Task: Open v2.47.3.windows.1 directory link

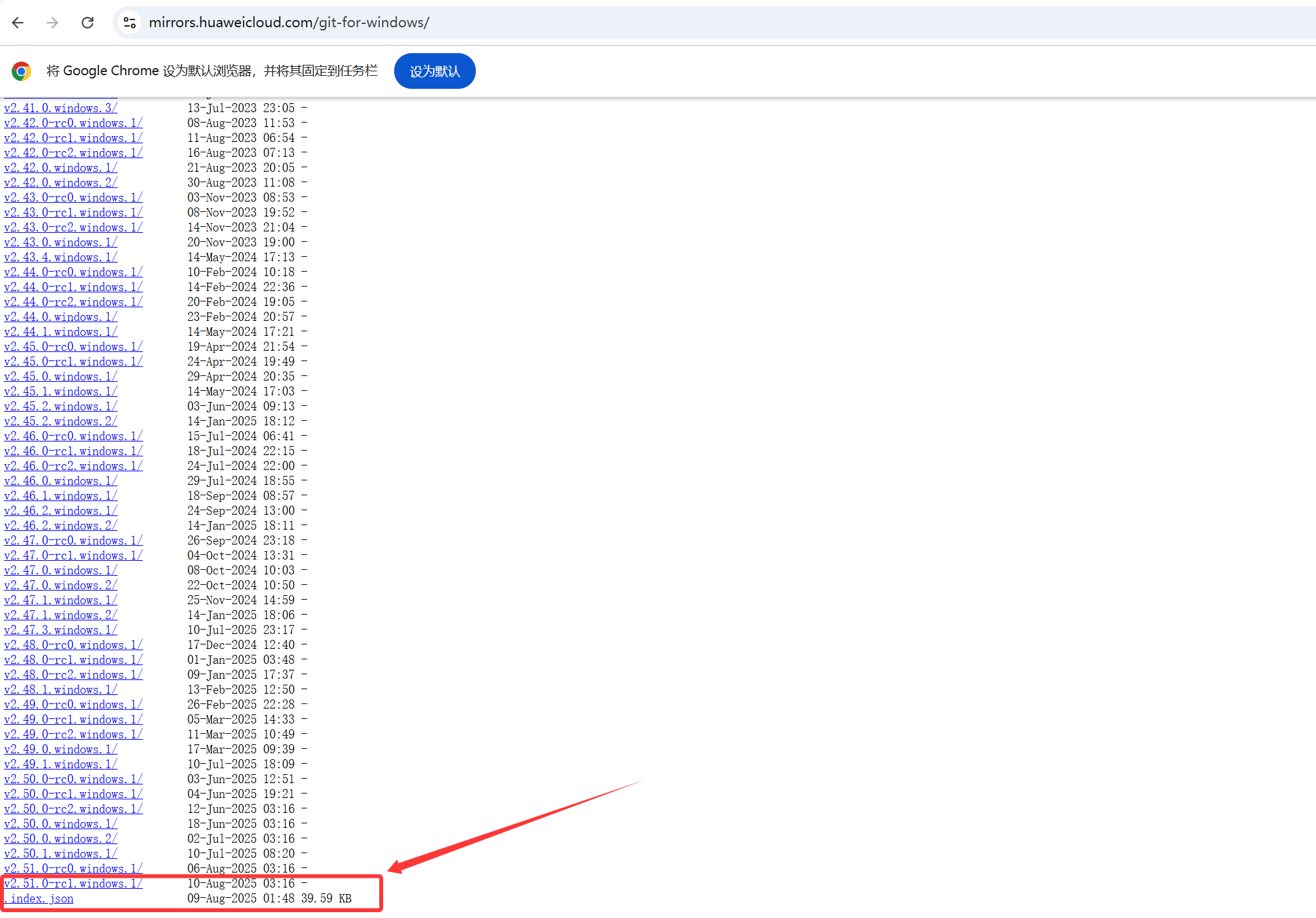Action: 60,630
